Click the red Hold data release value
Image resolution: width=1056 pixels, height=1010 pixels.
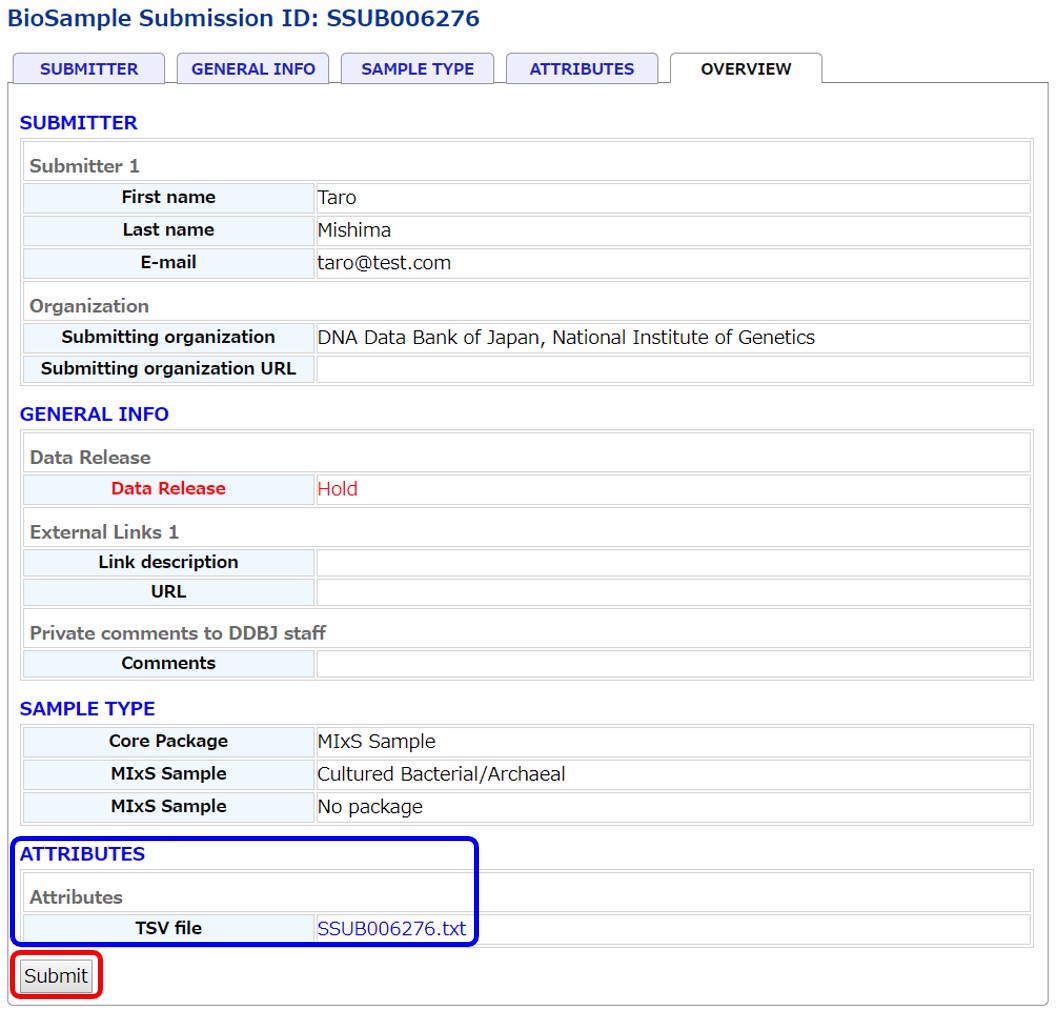(x=337, y=489)
